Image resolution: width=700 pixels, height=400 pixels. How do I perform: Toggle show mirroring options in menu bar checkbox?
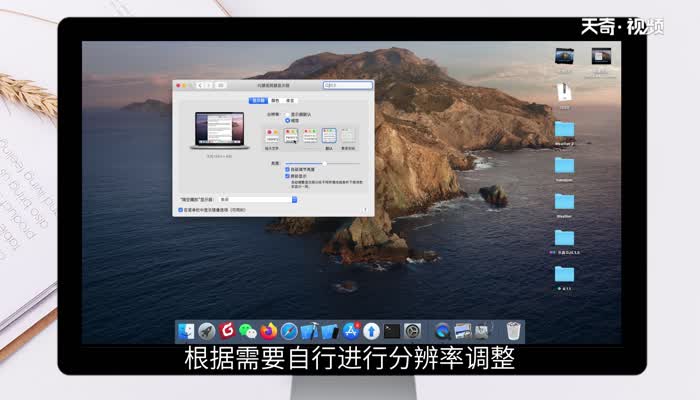(x=181, y=210)
